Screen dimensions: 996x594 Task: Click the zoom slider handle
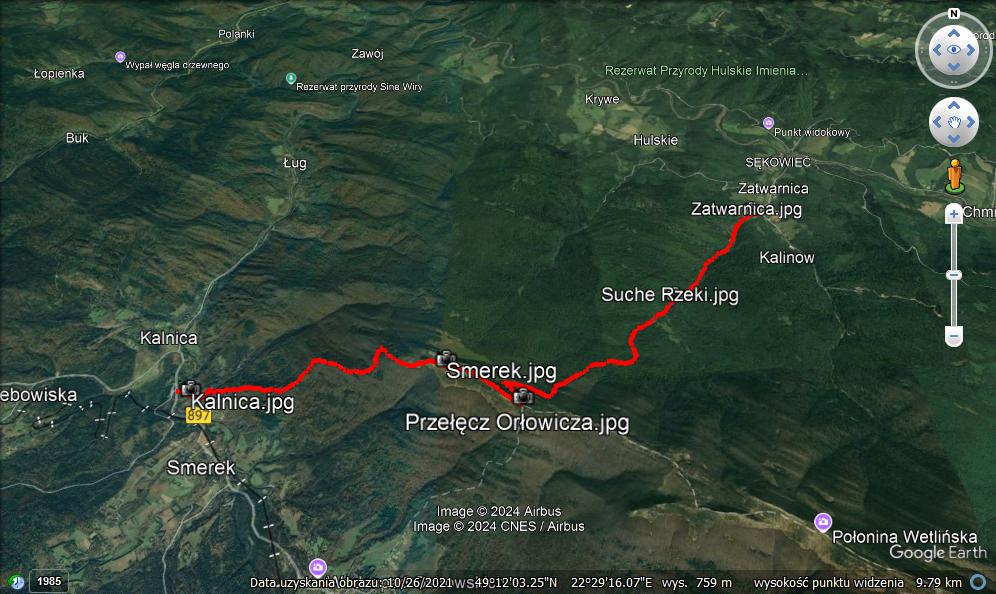tap(953, 275)
